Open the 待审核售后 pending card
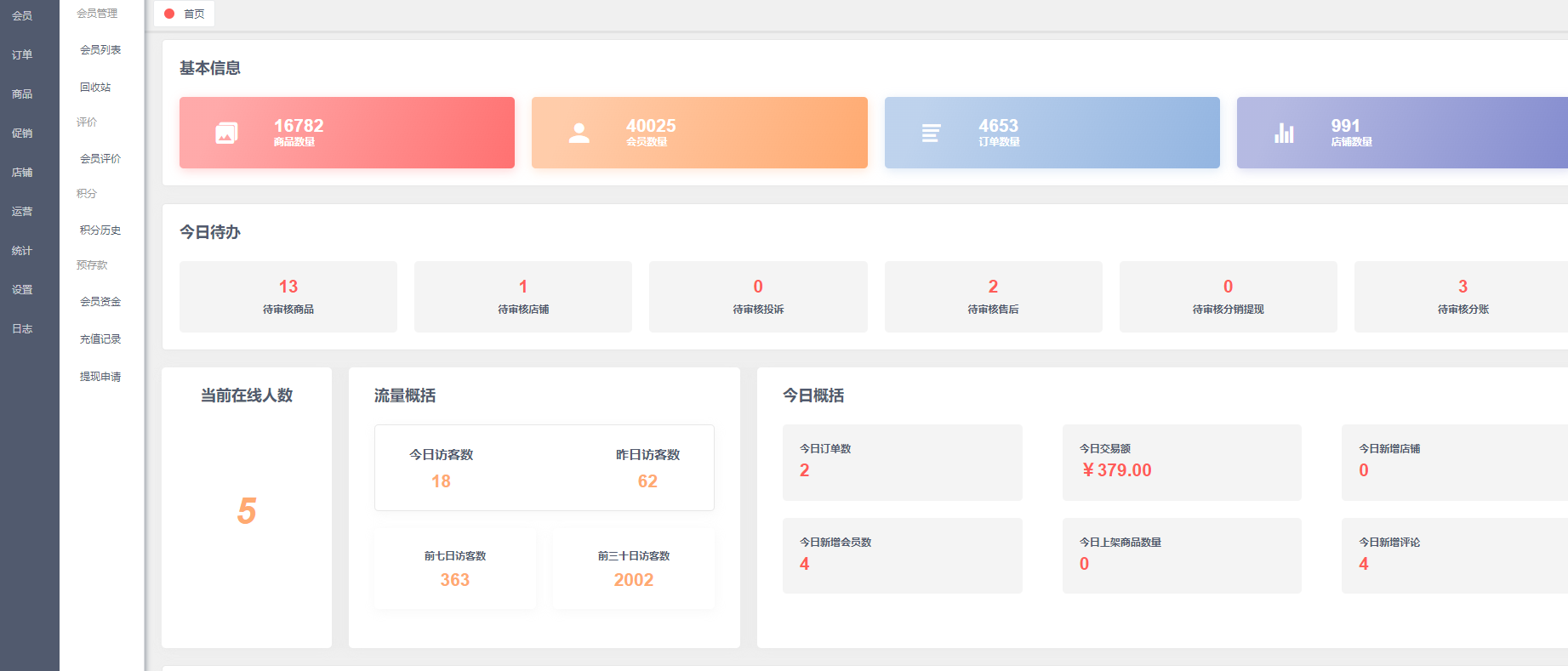 tap(993, 297)
